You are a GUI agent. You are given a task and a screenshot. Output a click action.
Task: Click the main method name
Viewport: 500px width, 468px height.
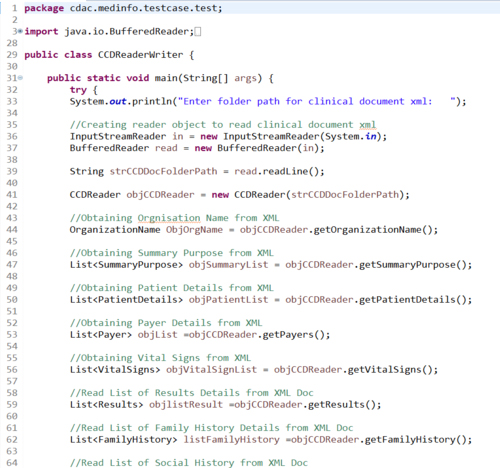pyautogui.click(x=167, y=78)
